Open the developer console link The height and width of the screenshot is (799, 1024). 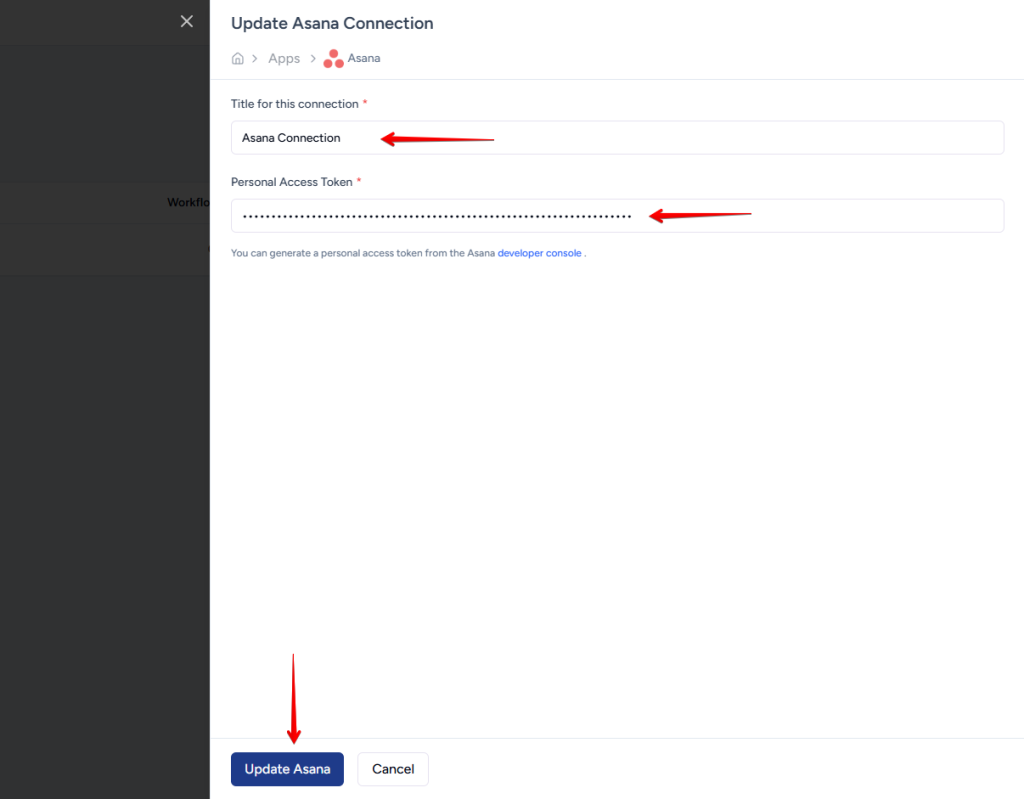(x=539, y=254)
